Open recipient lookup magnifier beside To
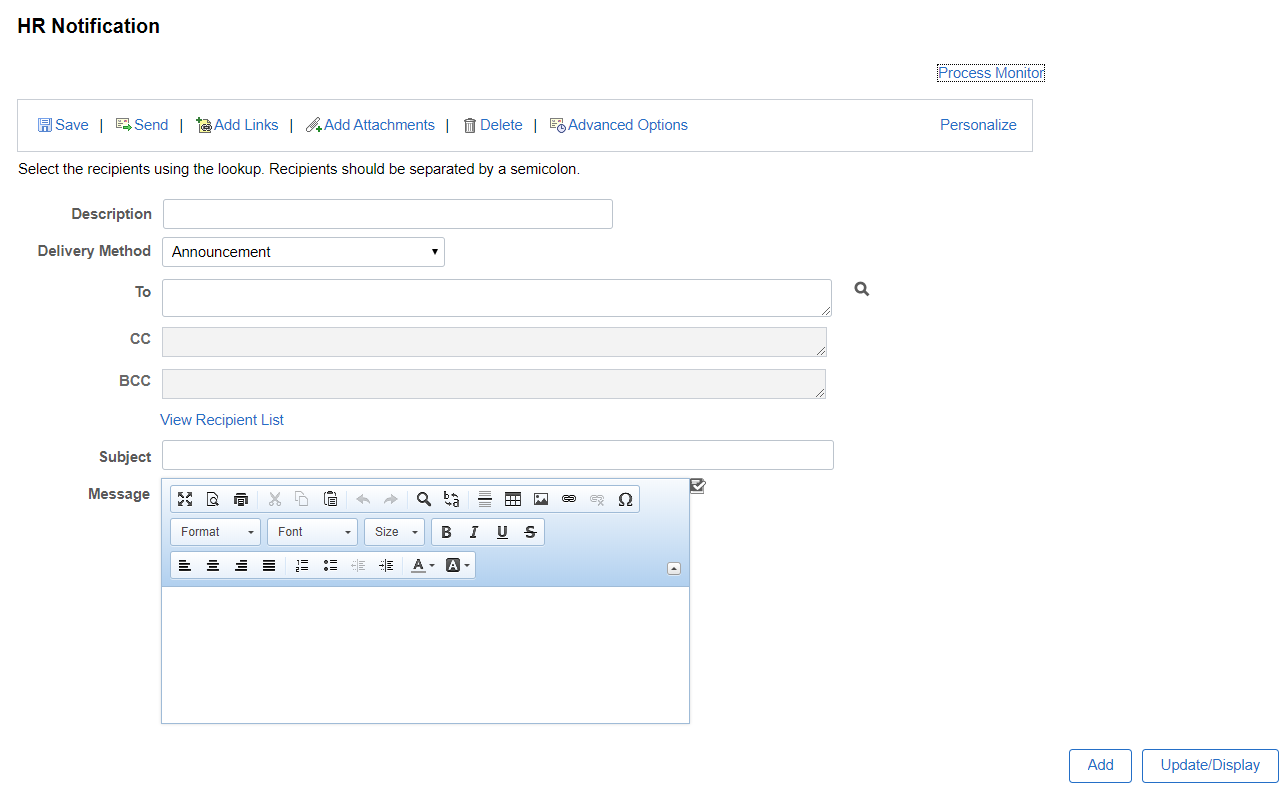 [x=862, y=289]
